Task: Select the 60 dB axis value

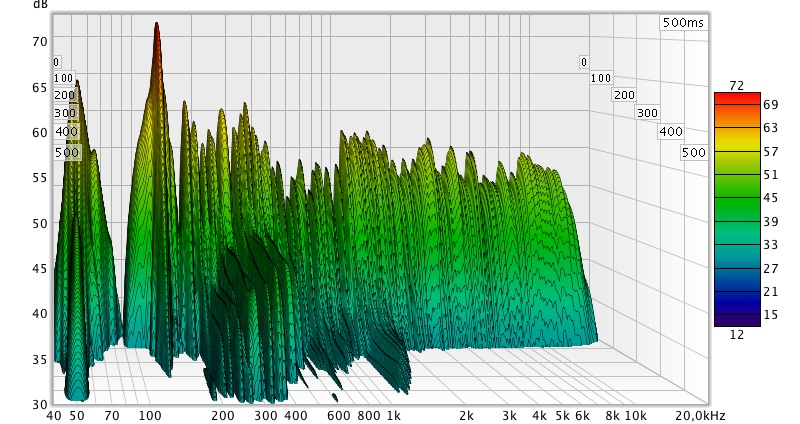Action: [x=40, y=133]
